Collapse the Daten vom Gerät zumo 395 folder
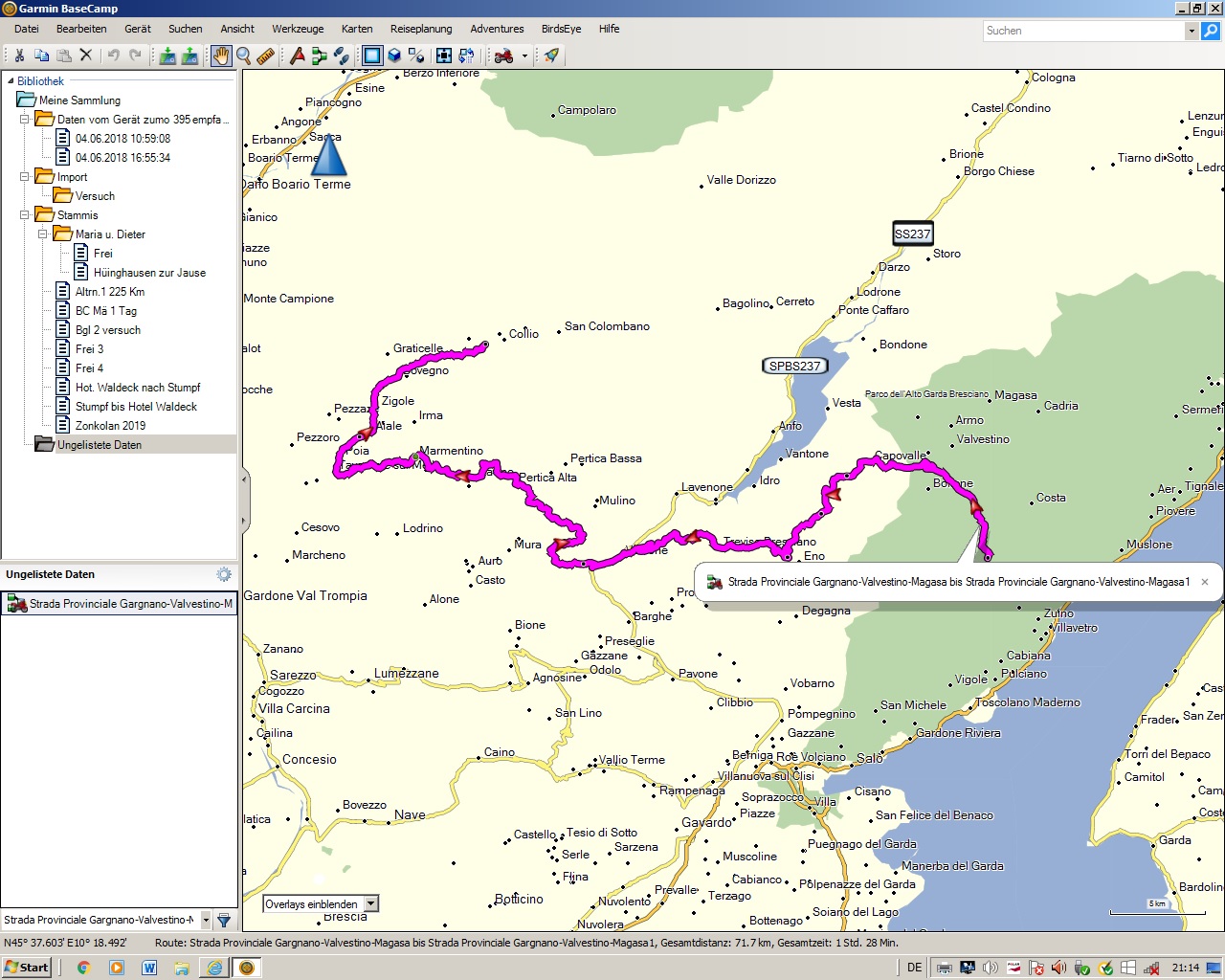The height and width of the screenshot is (980, 1225). point(25,120)
